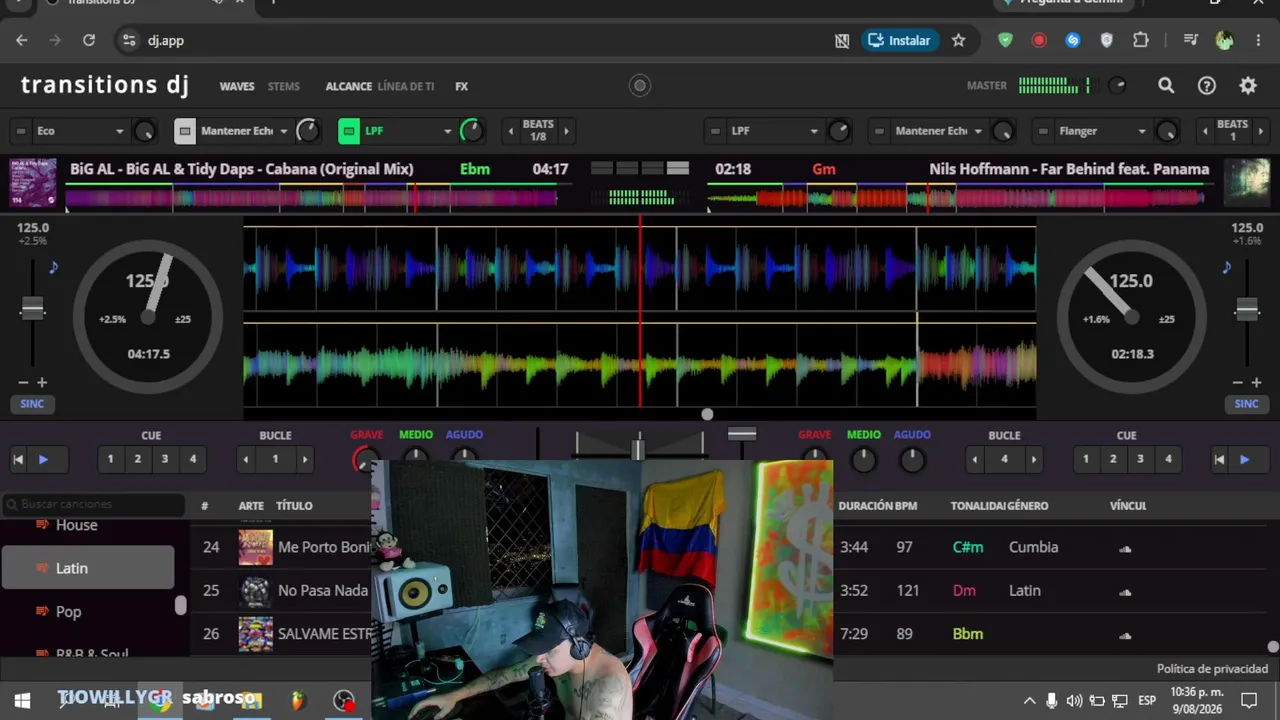
Task: Bookmark this page with the star icon
Action: pos(958,40)
